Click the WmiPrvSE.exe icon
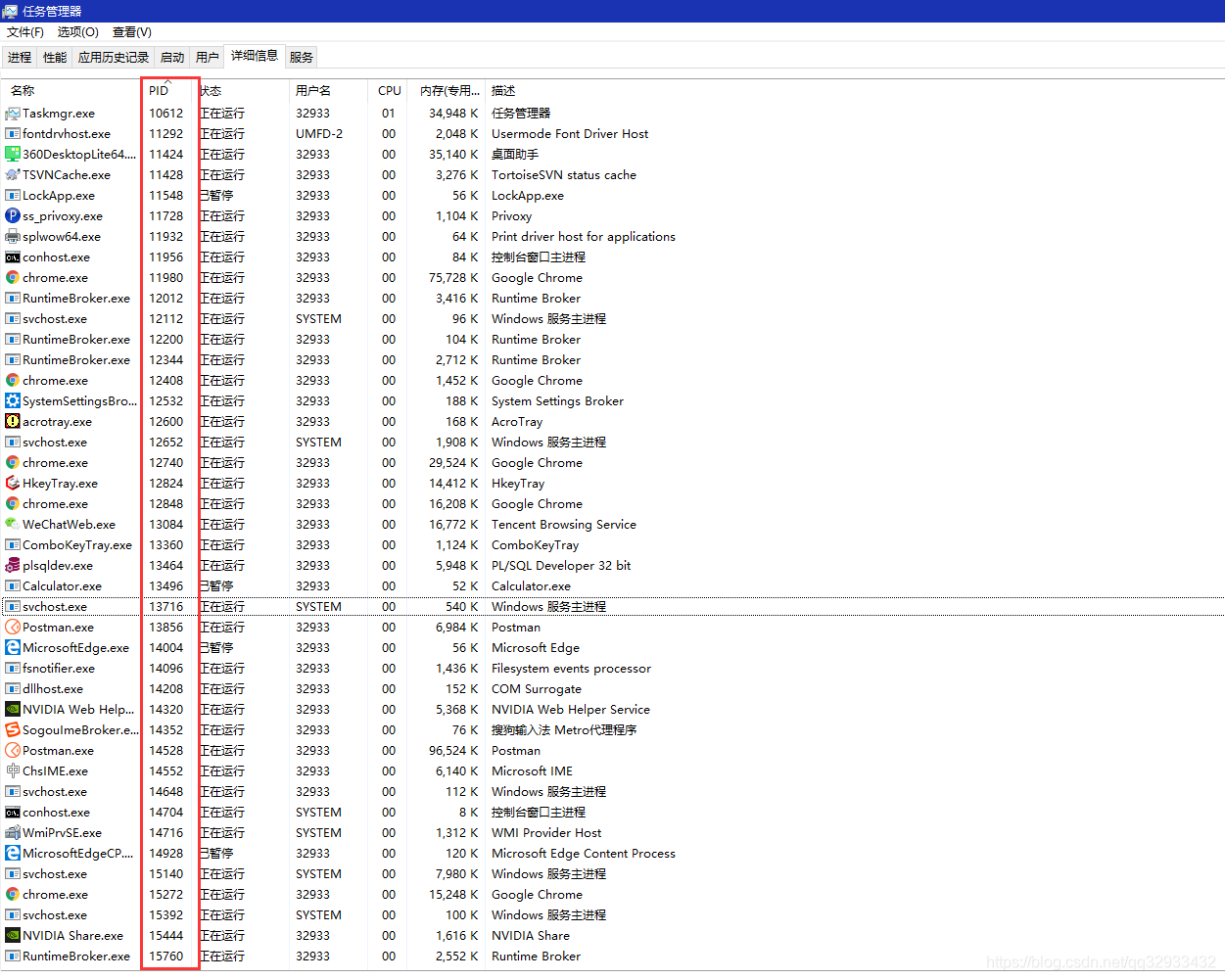 [x=13, y=833]
